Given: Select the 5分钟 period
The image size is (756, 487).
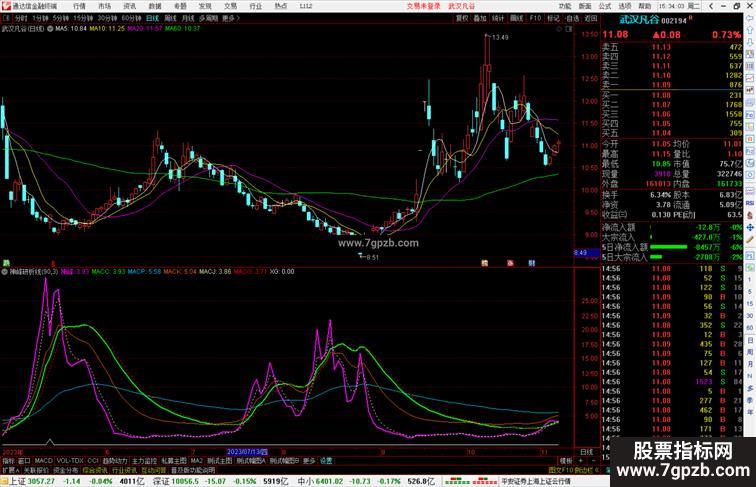Looking at the screenshot, I should click(61, 18).
